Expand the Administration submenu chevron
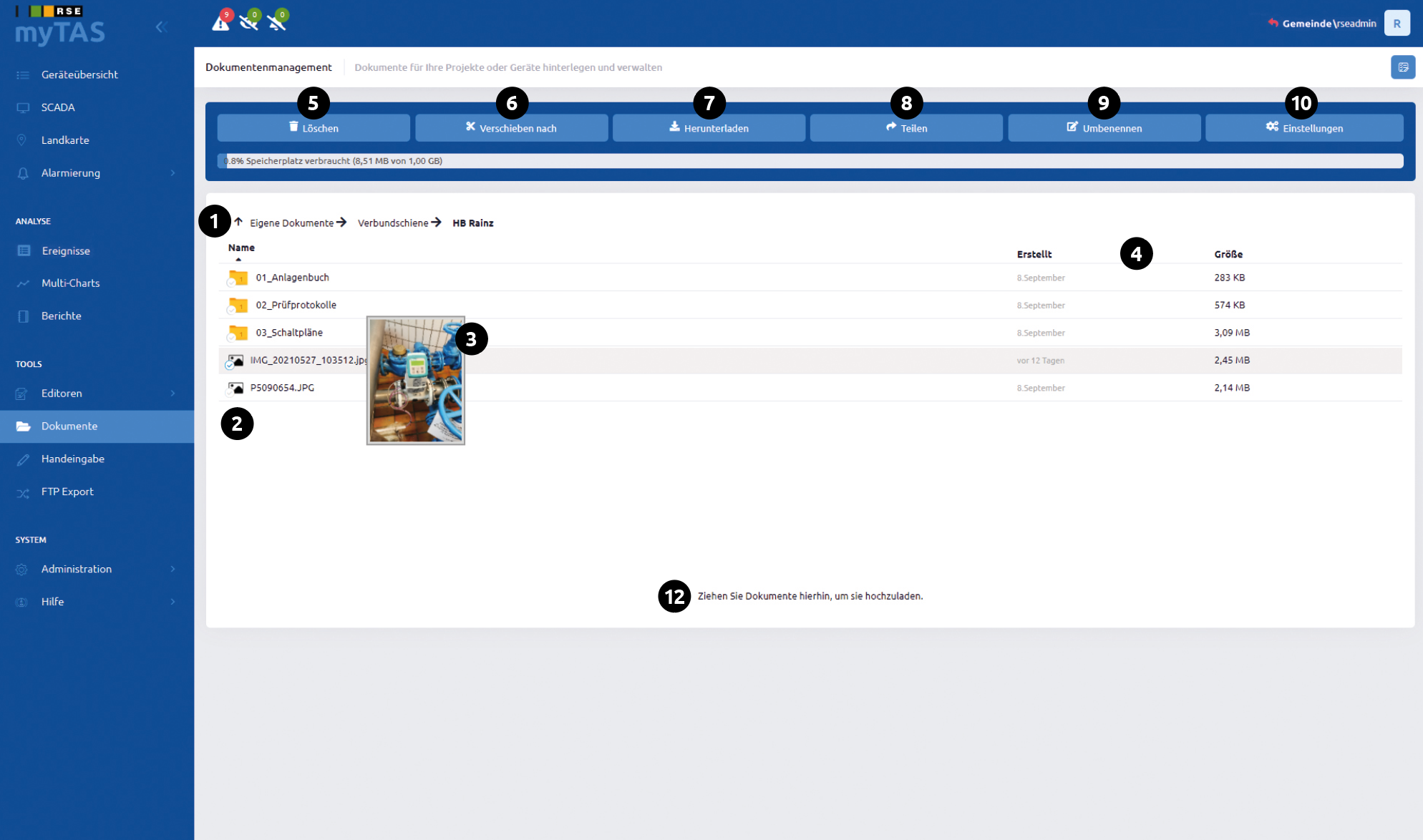 pyautogui.click(x=173, y=569)
